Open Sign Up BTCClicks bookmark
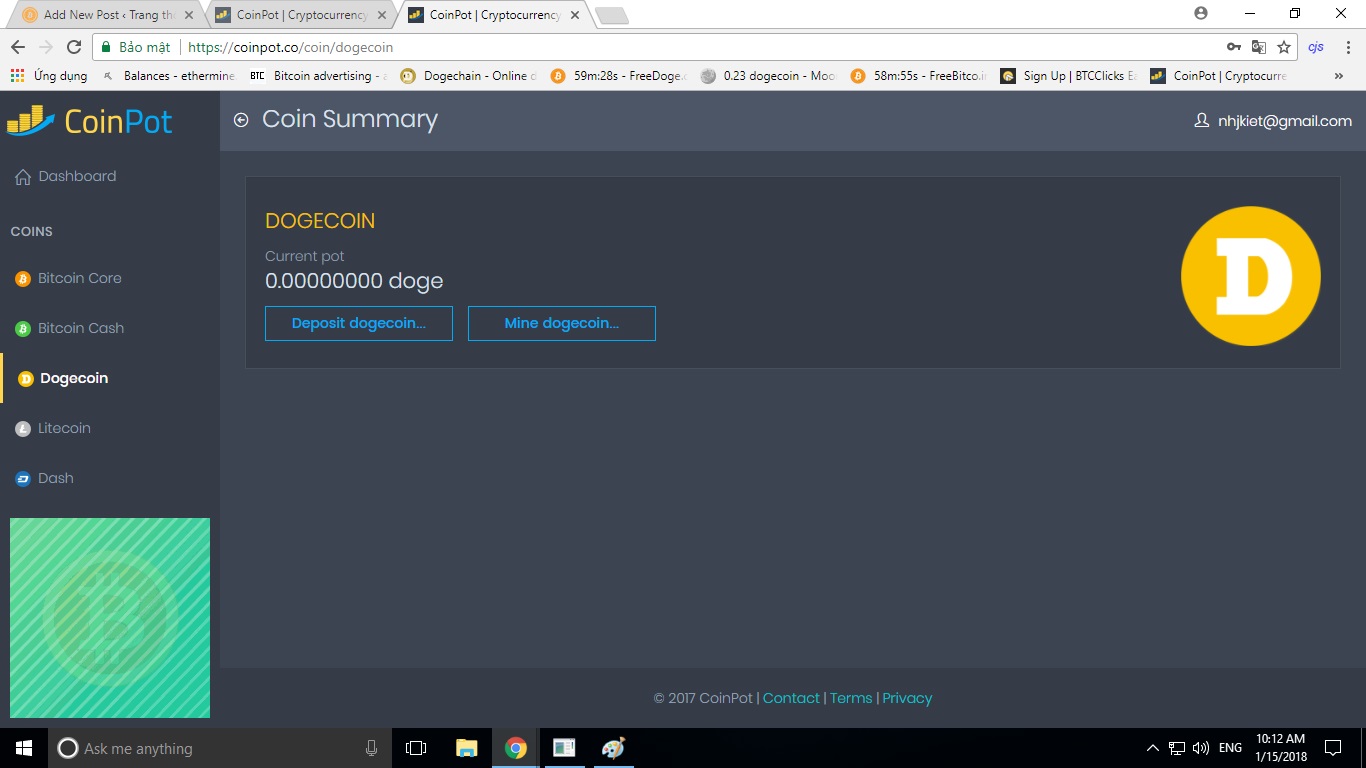1366x768 pixels. 1069,76
